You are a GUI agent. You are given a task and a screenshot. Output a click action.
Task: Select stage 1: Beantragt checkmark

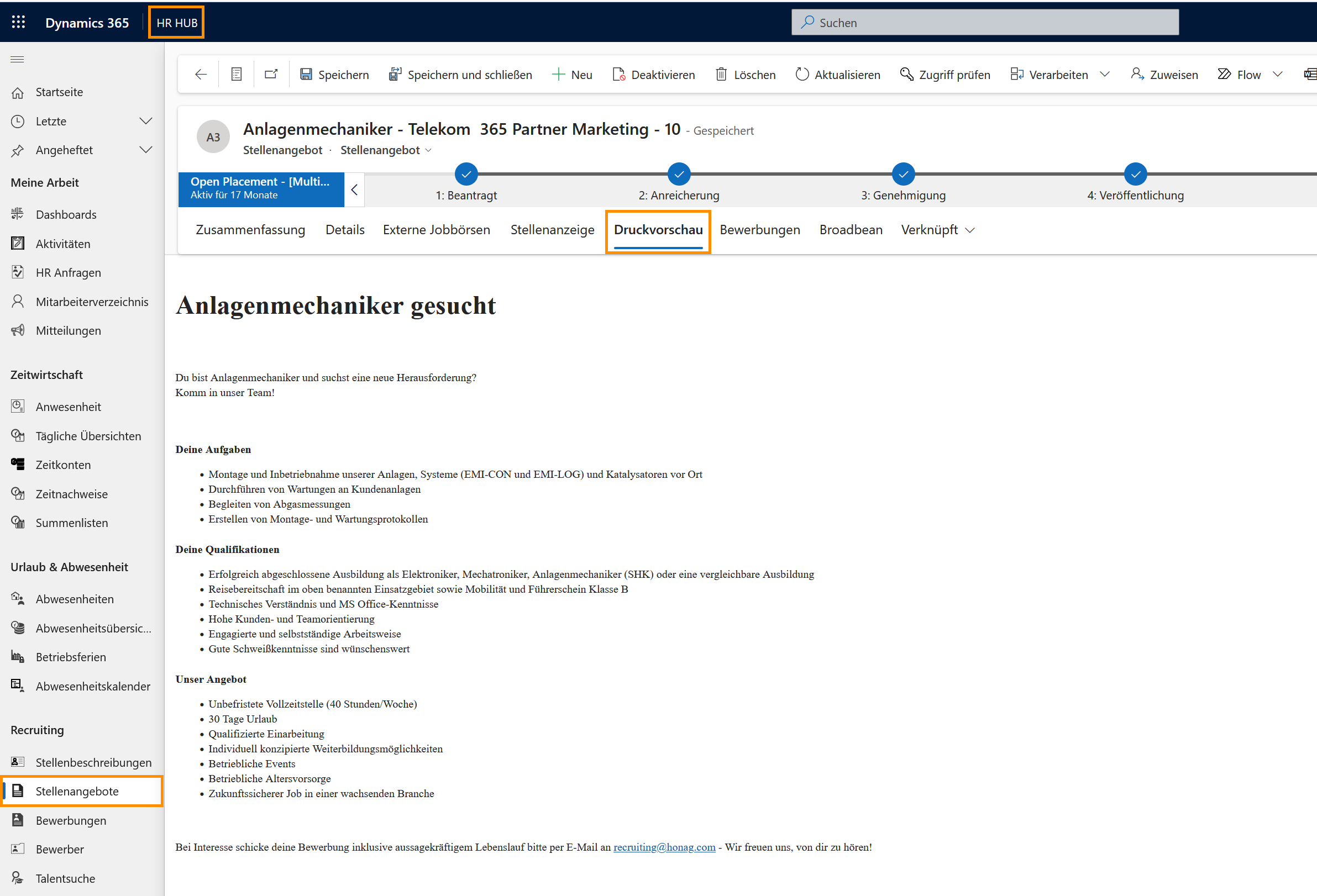(466, 175)
